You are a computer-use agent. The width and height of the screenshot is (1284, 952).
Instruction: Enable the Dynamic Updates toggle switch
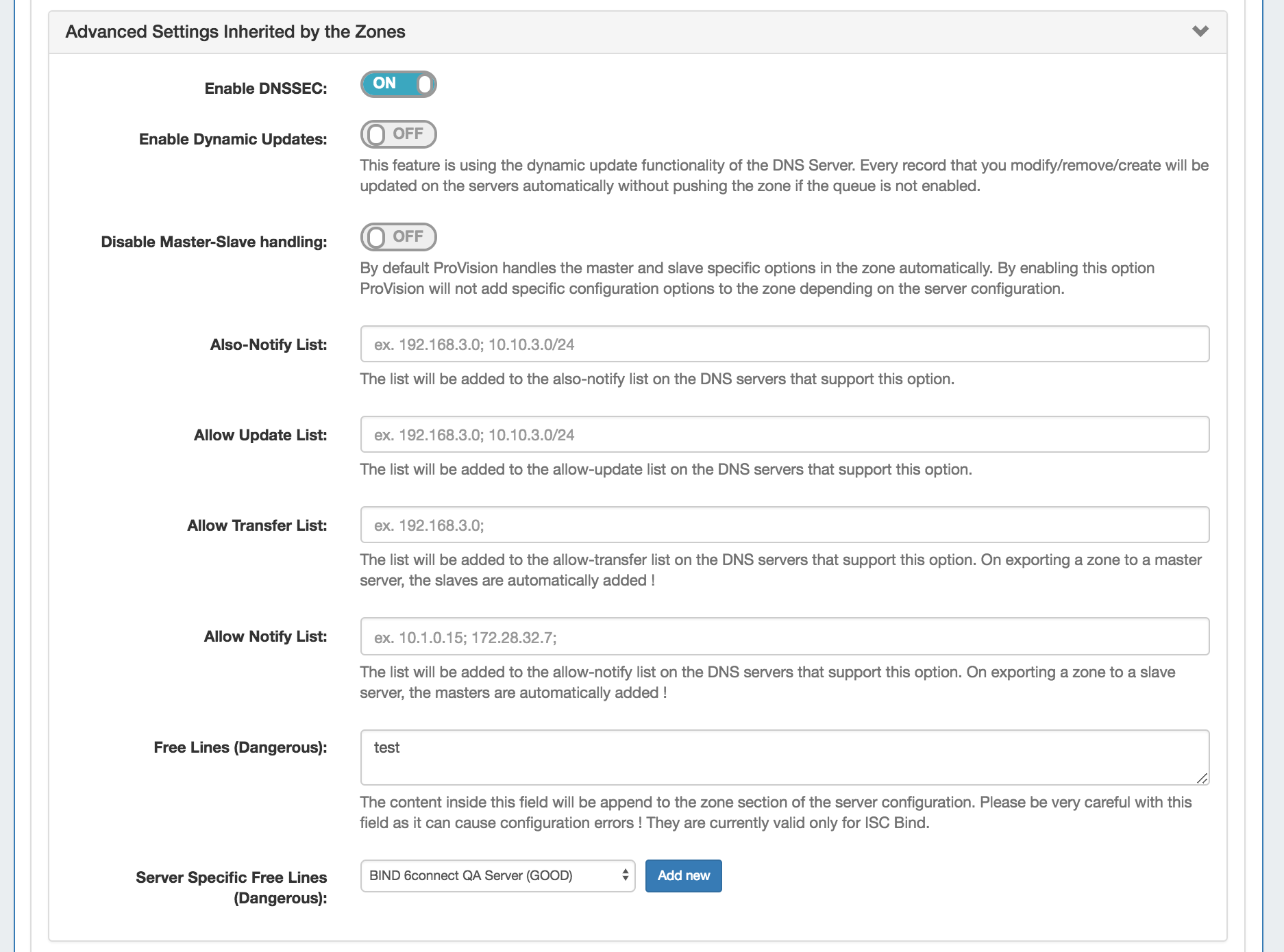click(x=398, y=134)
